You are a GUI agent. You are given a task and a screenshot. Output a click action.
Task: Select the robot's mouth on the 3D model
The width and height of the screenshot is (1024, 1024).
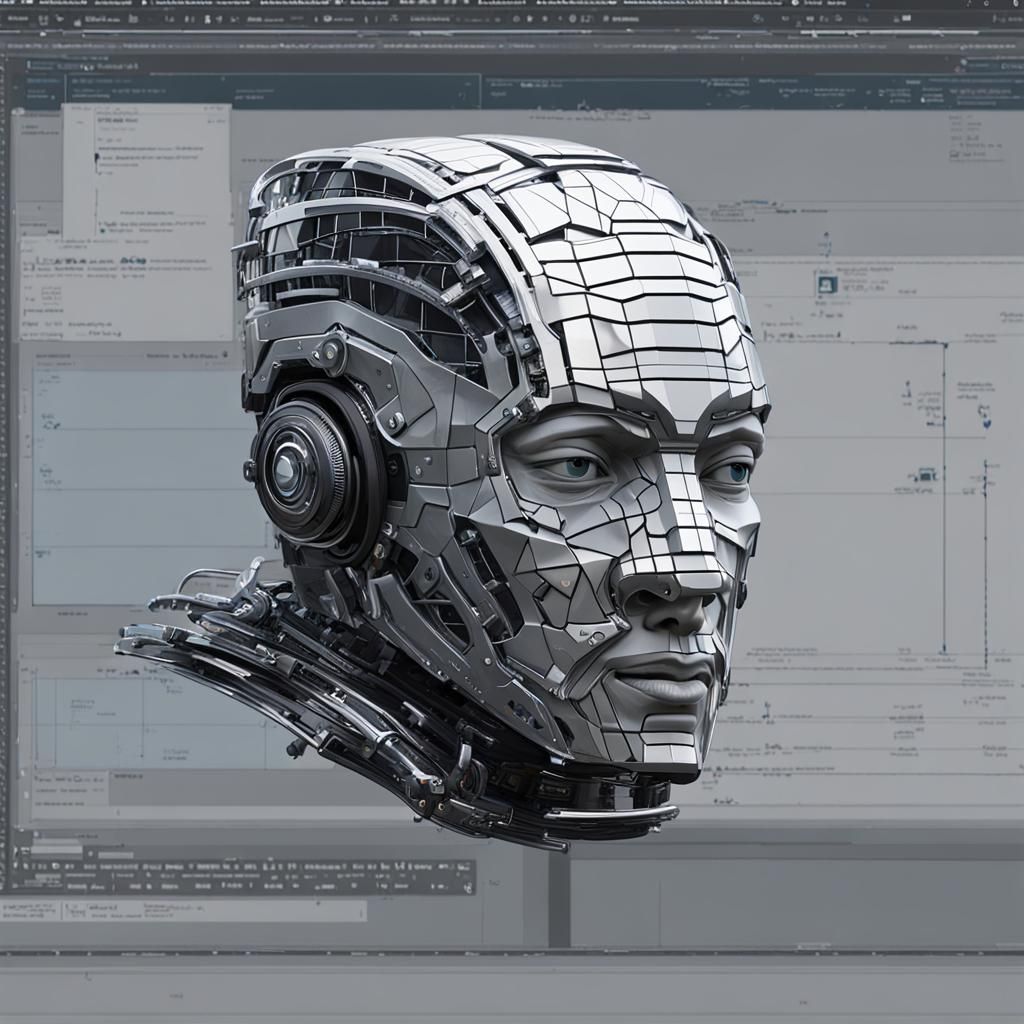pyautogui.click(x=665, y=686)
